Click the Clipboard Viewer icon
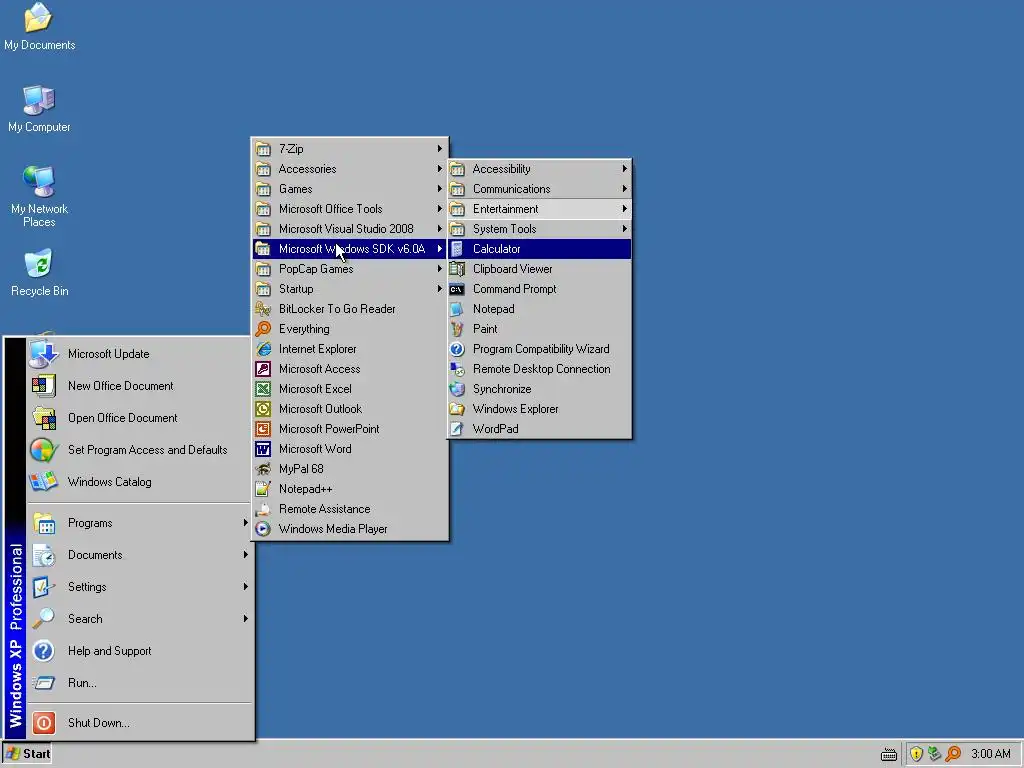The width and height of the screenshot is (1024, 768). (x=457, y=269)
